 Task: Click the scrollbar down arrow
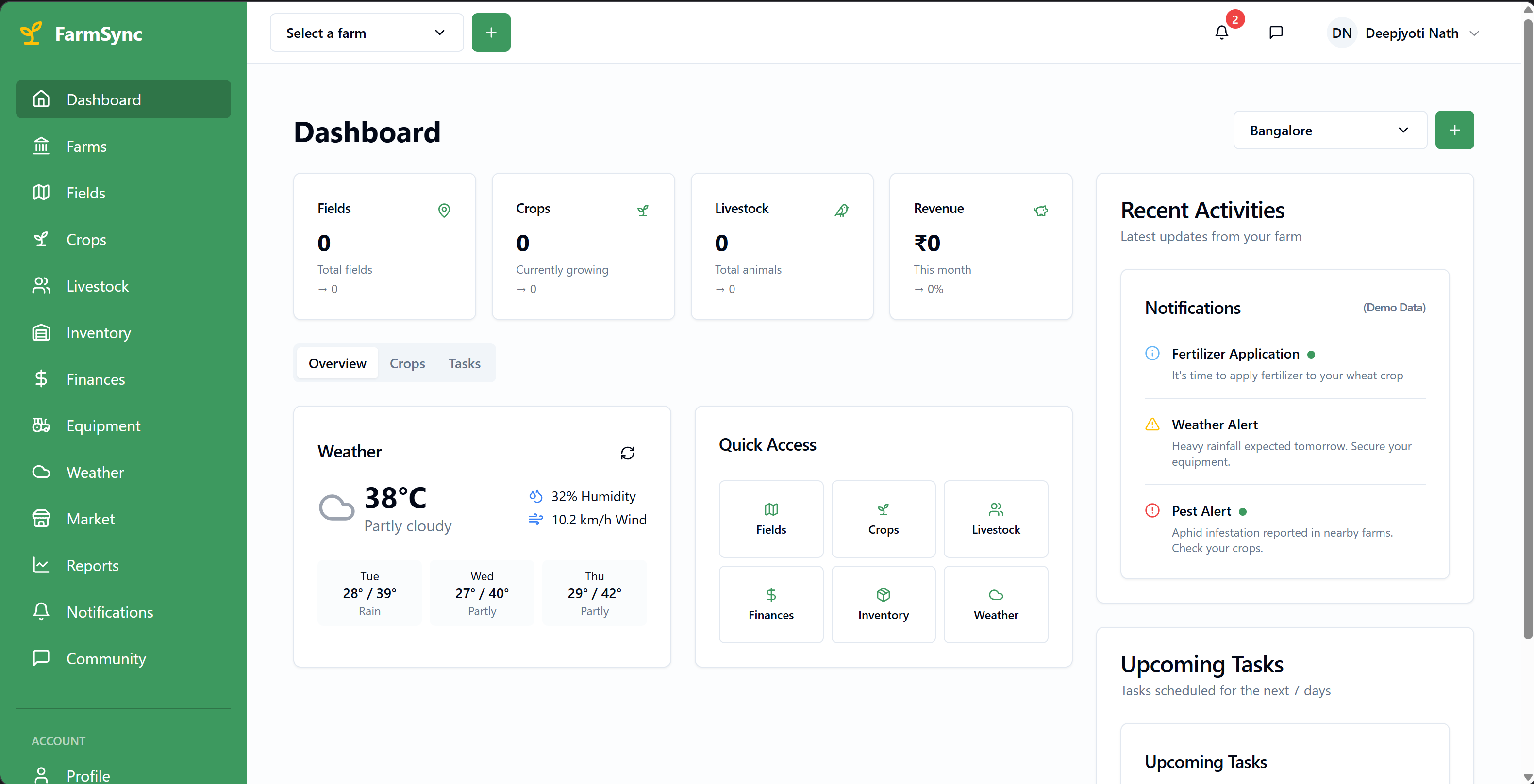(1528, 777)
